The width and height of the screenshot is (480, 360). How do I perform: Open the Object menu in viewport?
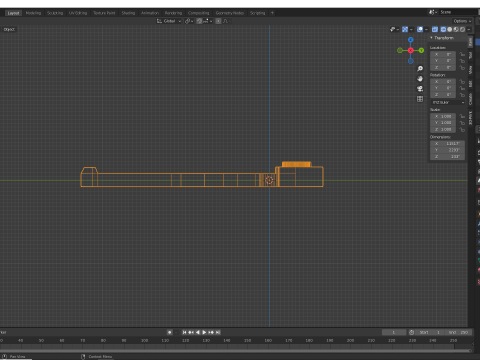(x=9, y=29)
